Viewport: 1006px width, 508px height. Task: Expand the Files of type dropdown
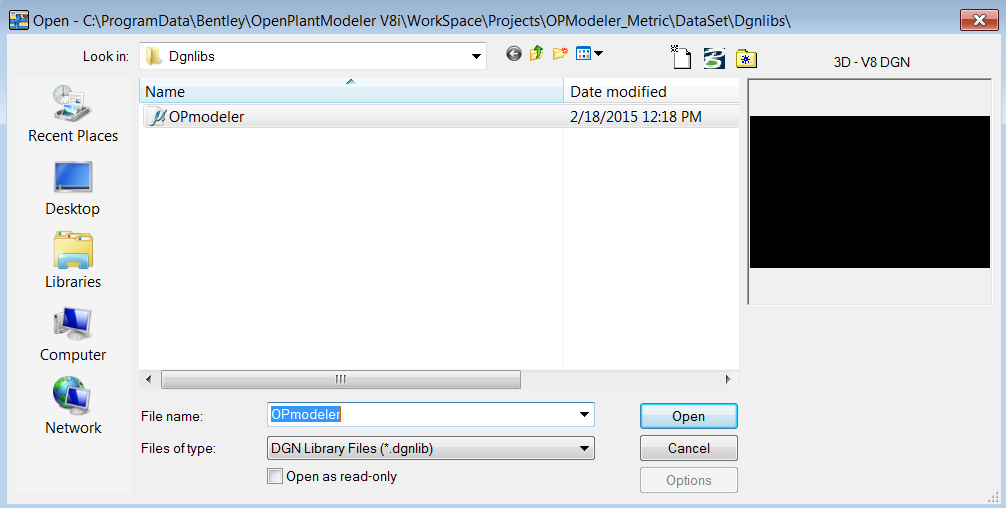click(584, 448)
